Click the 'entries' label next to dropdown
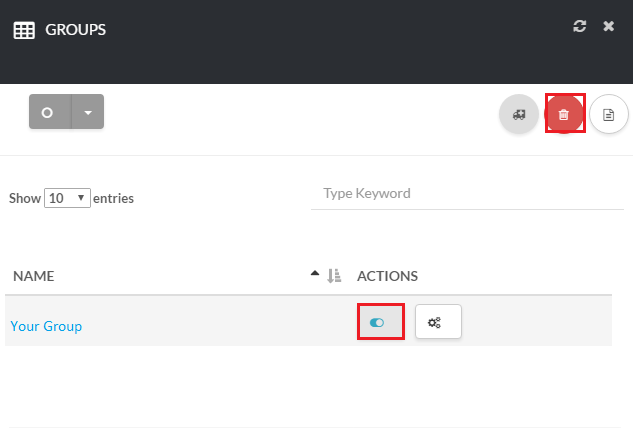 113,198
